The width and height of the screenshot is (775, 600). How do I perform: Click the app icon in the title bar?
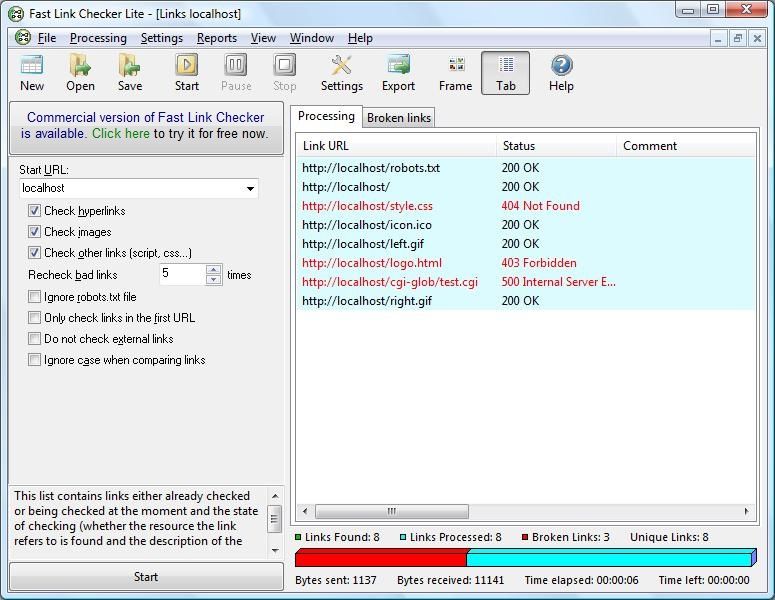(x=16, y=14)
